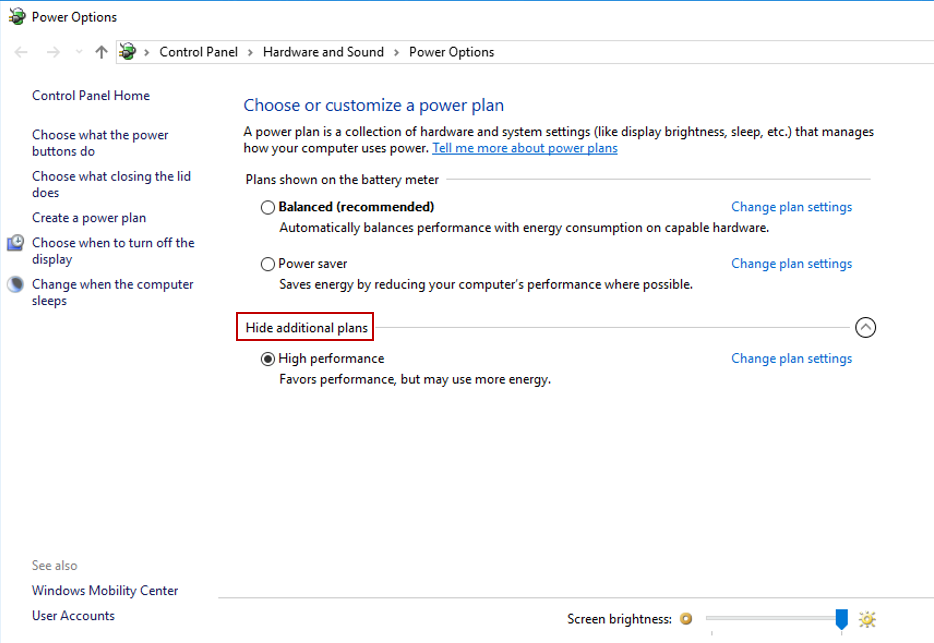
Task: Select the Balanced power plan
Action: coord(267,207)
